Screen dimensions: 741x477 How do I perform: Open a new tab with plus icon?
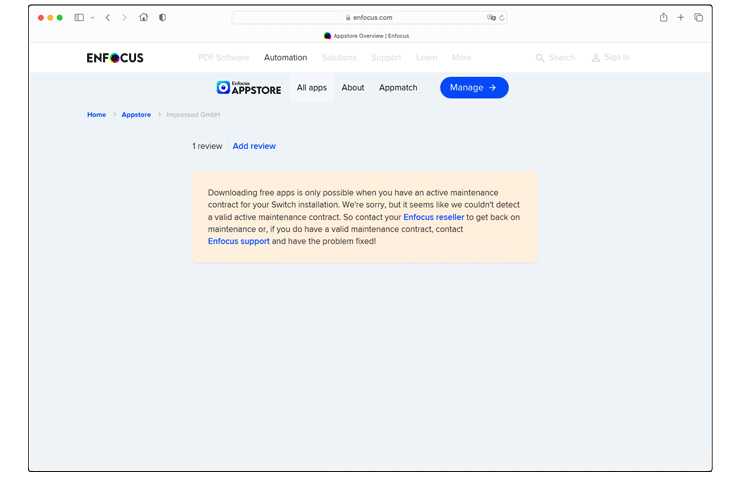point(681,17)
